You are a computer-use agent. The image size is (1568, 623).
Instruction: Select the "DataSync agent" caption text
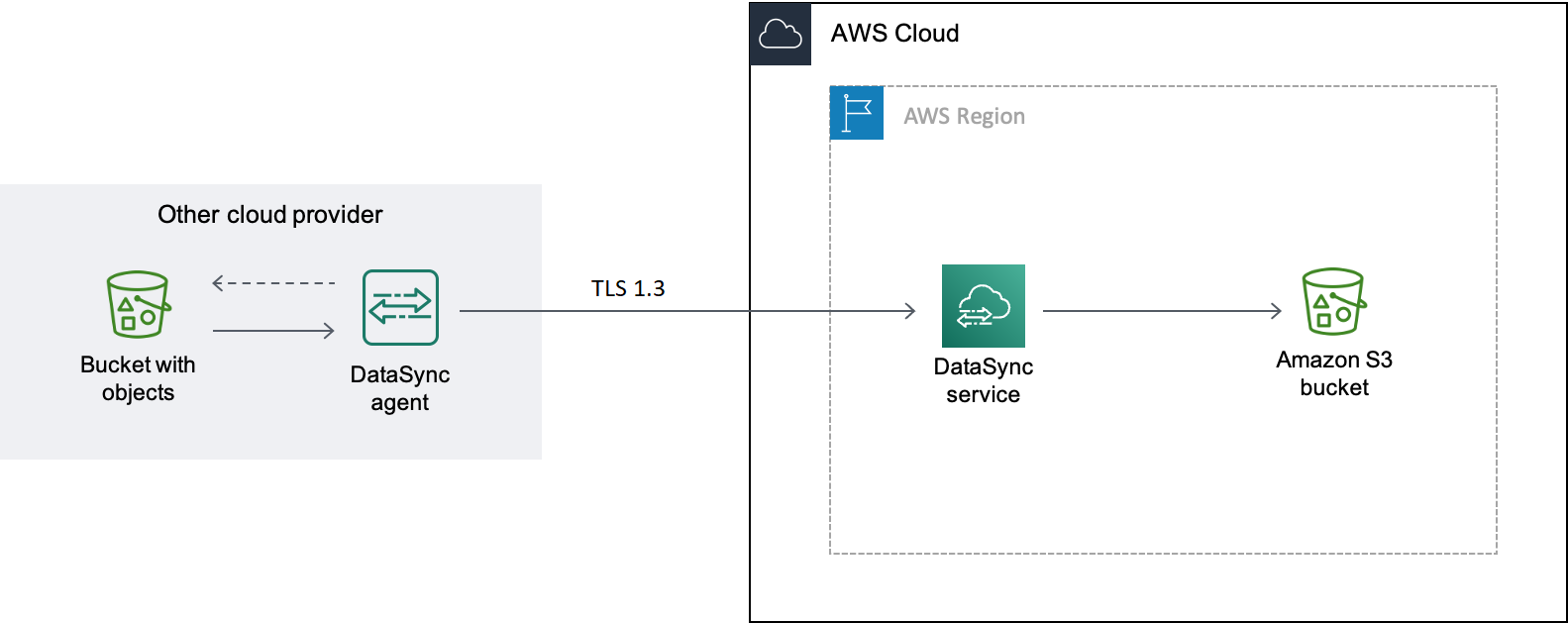[x=400, y=388]
